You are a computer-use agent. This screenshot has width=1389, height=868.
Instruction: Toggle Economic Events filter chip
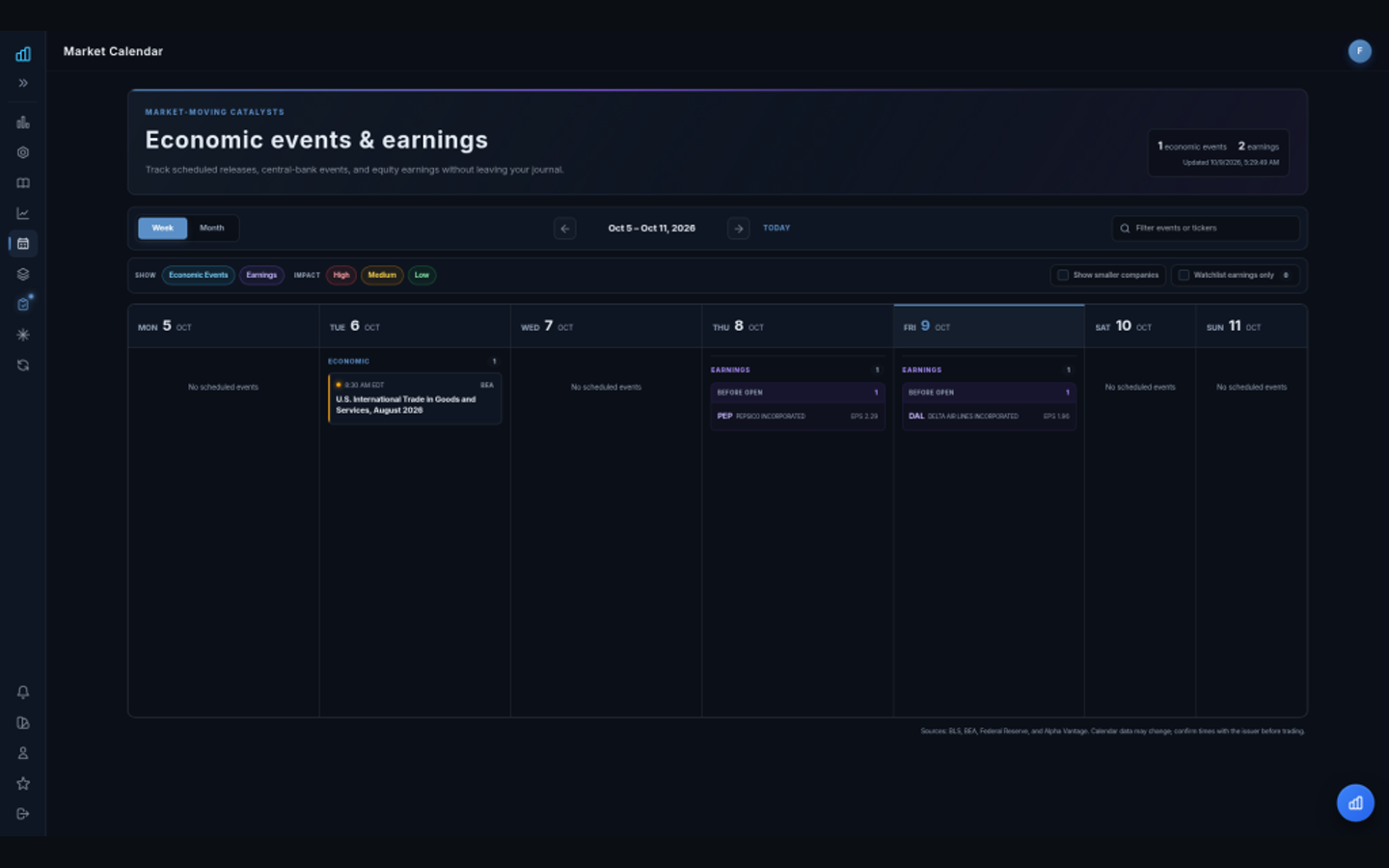199,275
